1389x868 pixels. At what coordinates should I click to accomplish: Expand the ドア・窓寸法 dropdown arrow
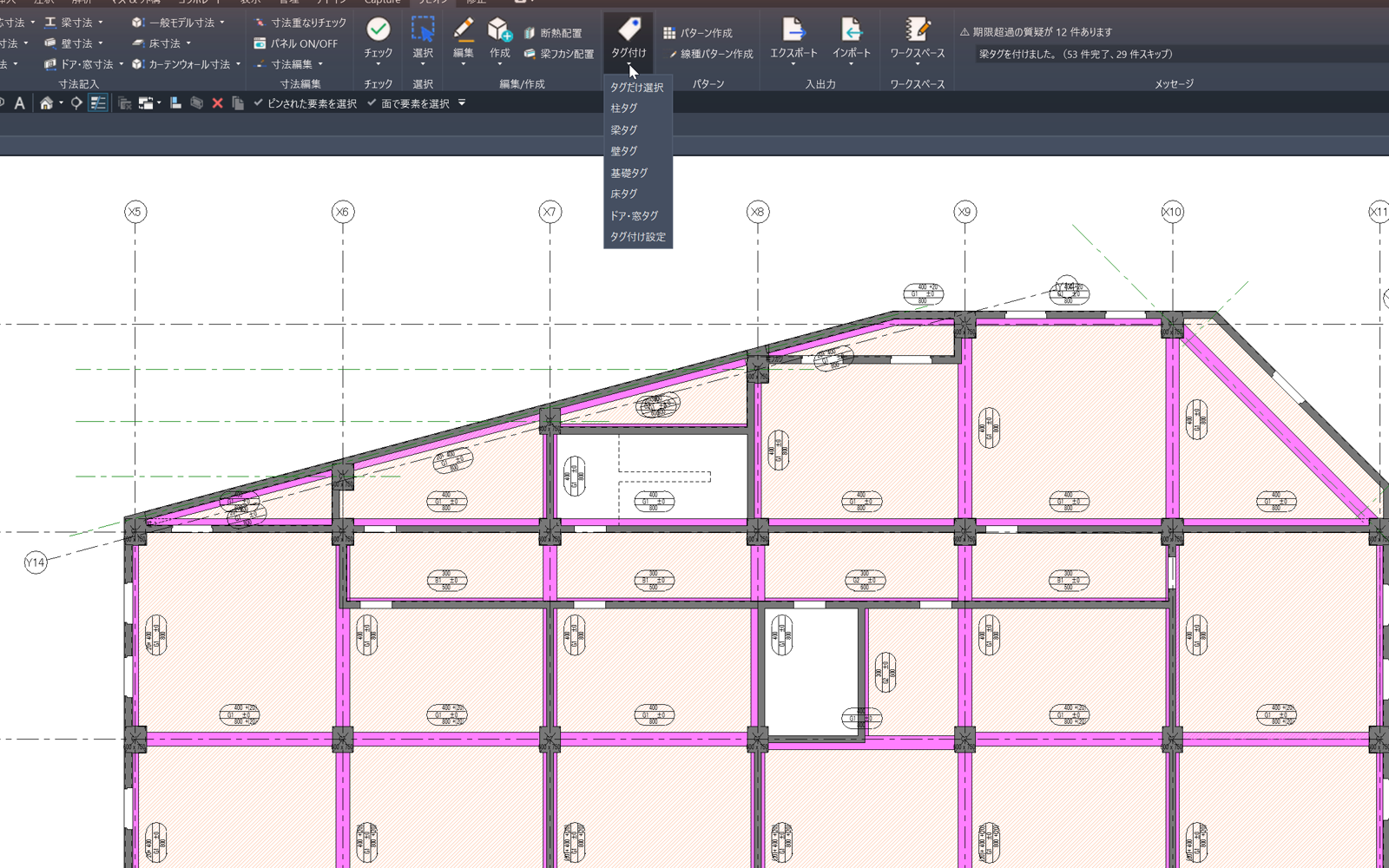122,64
